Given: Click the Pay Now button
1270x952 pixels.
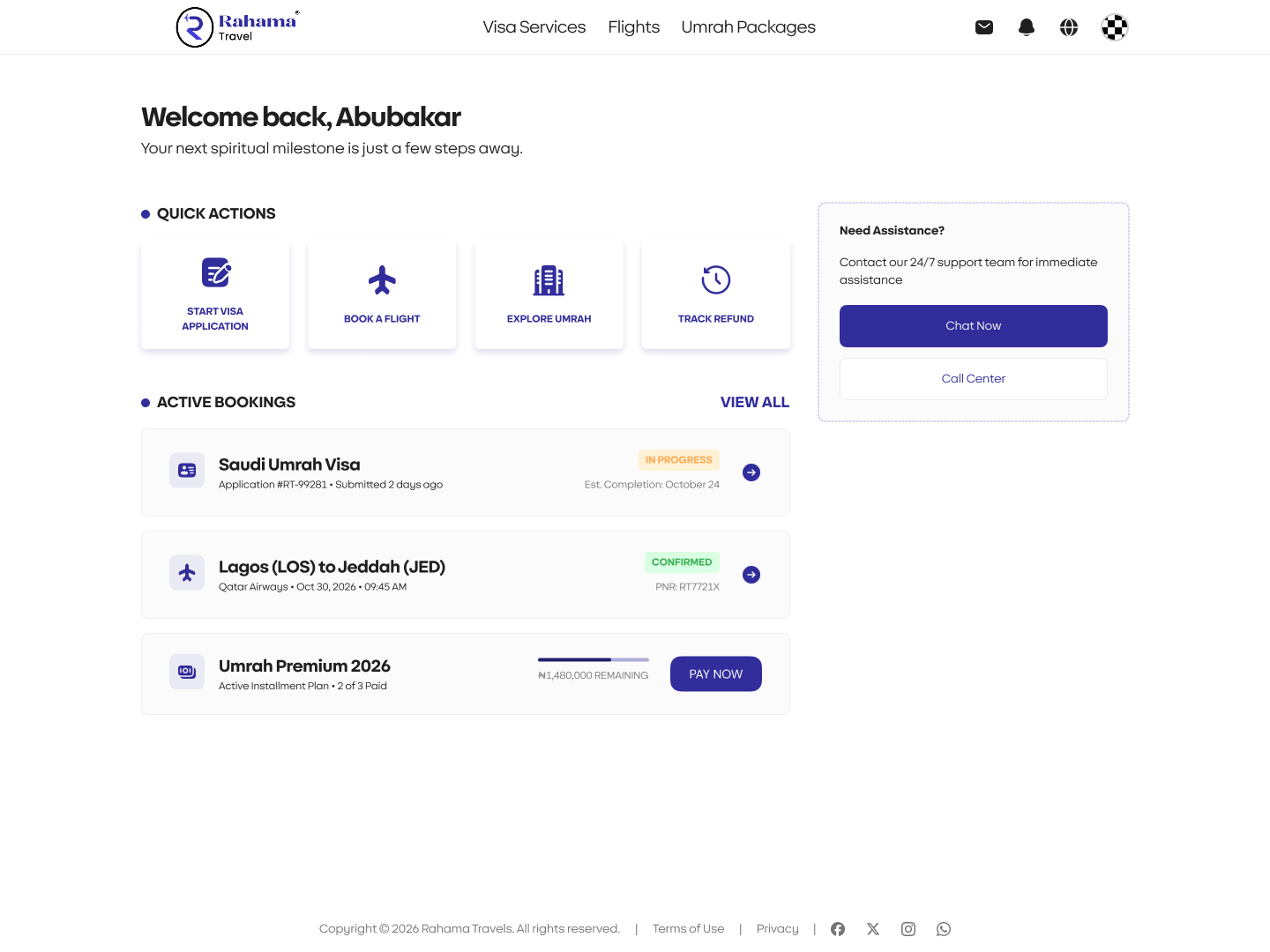Looking at the screenshot, I should pos(716,674).
